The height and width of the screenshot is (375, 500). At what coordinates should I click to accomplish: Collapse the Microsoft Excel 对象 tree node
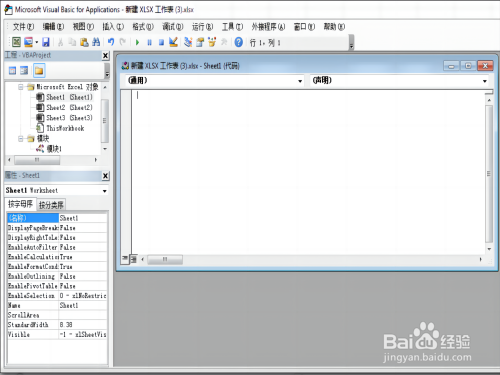click(x=21, y=87)
